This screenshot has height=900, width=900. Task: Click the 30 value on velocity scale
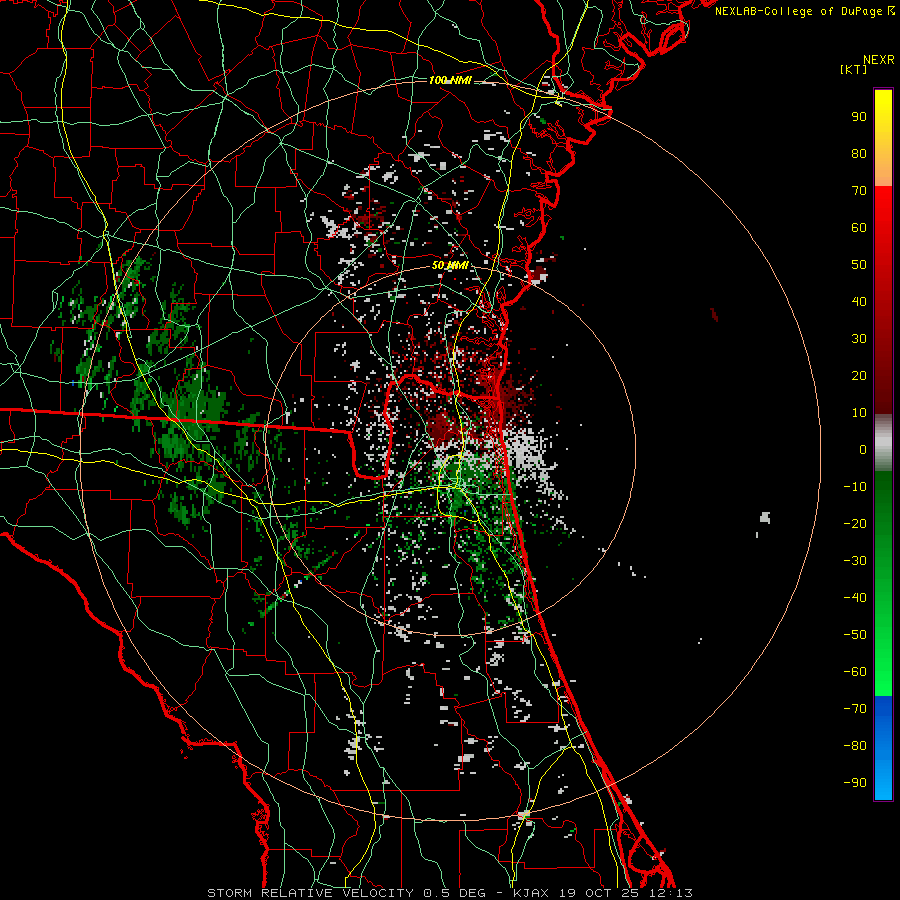click(859, 339)
